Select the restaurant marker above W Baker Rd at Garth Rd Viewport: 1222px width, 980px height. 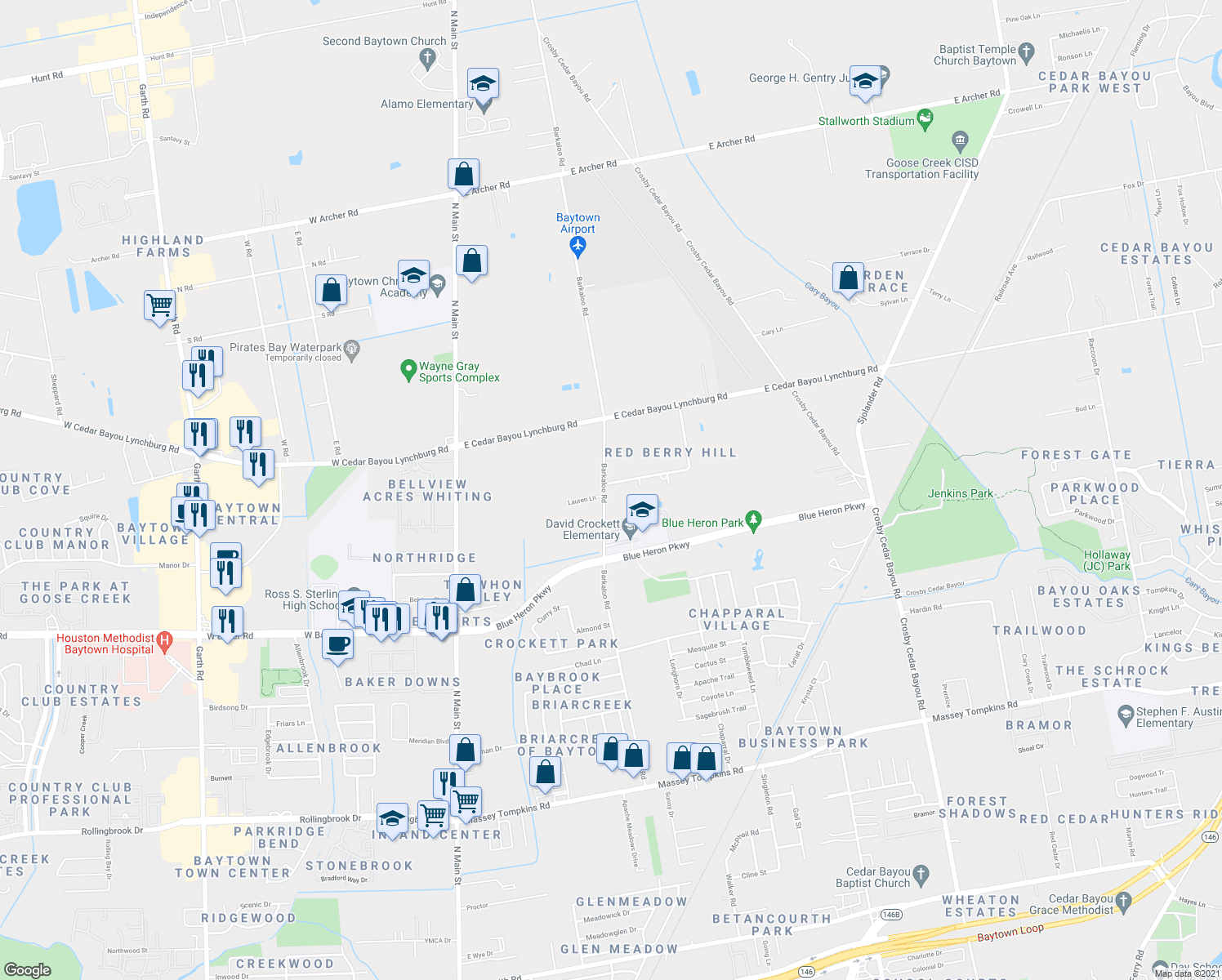(x=227, y=622)
